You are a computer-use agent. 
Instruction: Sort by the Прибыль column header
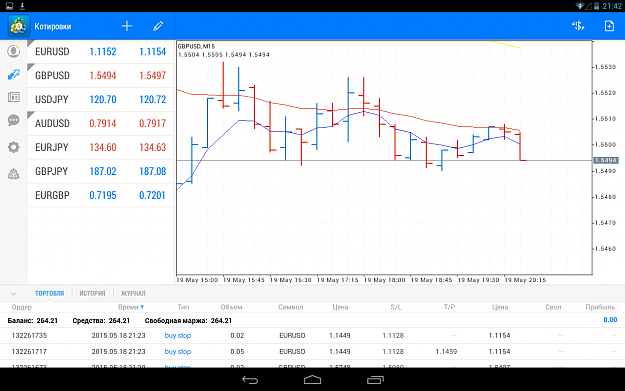pyautogui.click(x=600, y=307)
